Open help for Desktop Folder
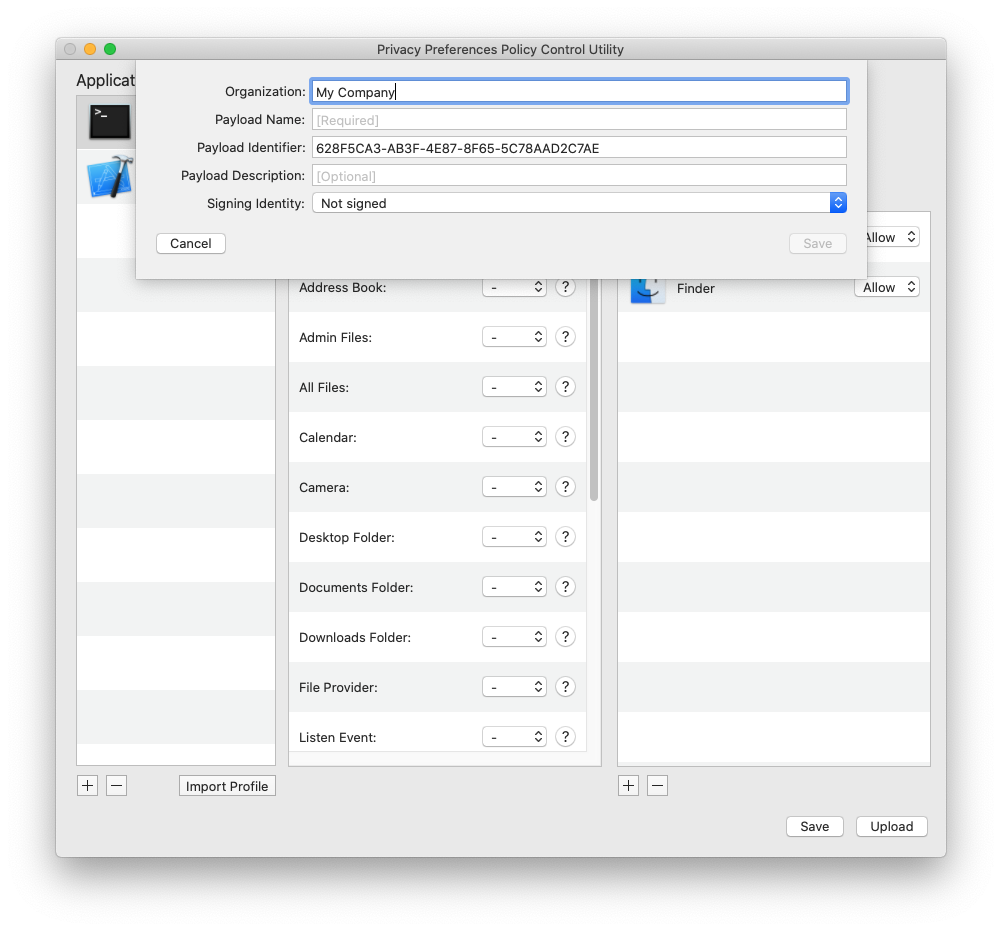This screenshot has height=931, width=1002. (x=566, y=537)
